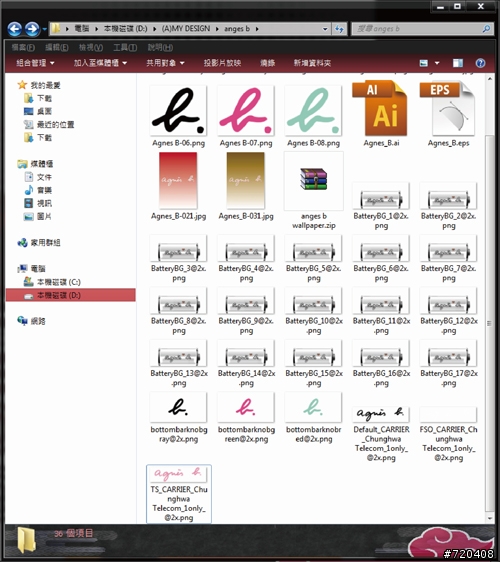Screen dimensions: 500x562
Task: Start the 投影片放映 slideshow
Action: [222, 63]
